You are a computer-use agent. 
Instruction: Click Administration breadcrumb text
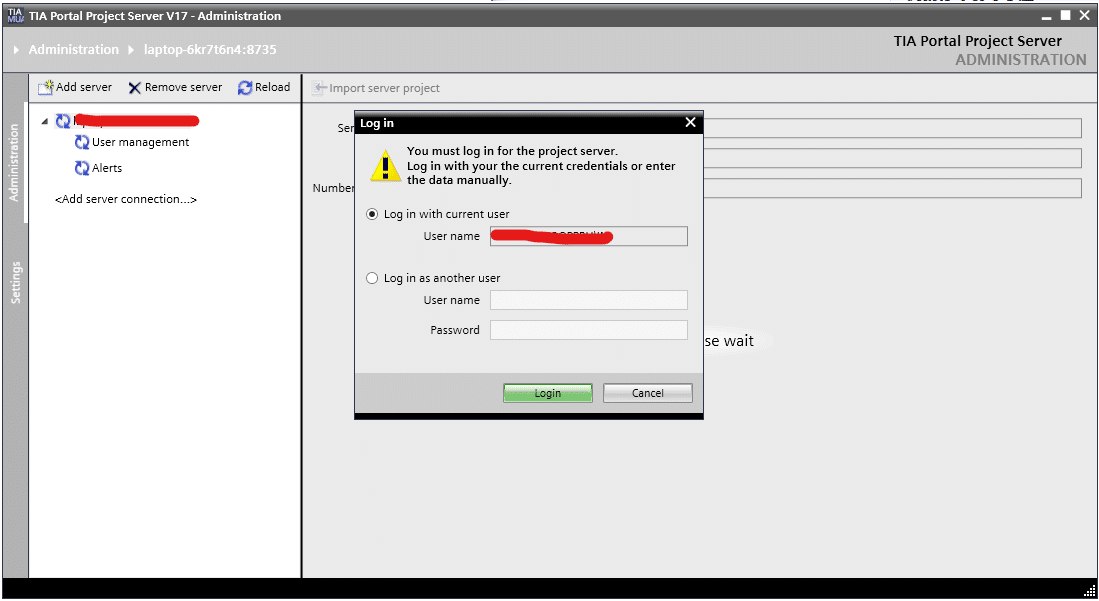[74, 50]
